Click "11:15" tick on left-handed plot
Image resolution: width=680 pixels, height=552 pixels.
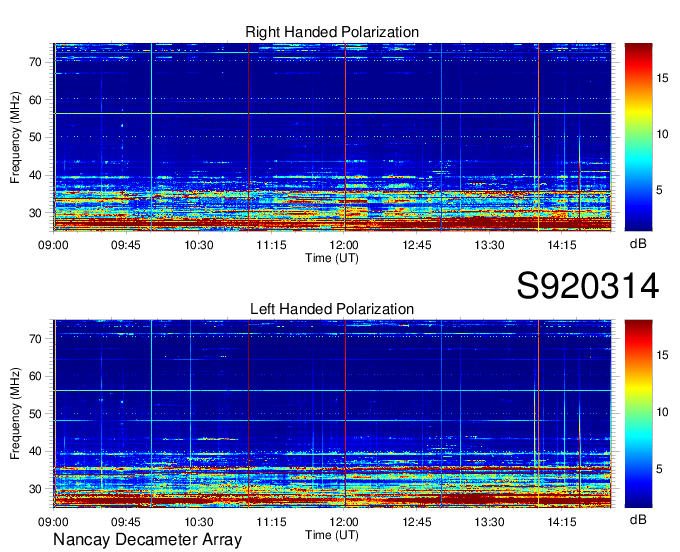click(x=271, y=522)
